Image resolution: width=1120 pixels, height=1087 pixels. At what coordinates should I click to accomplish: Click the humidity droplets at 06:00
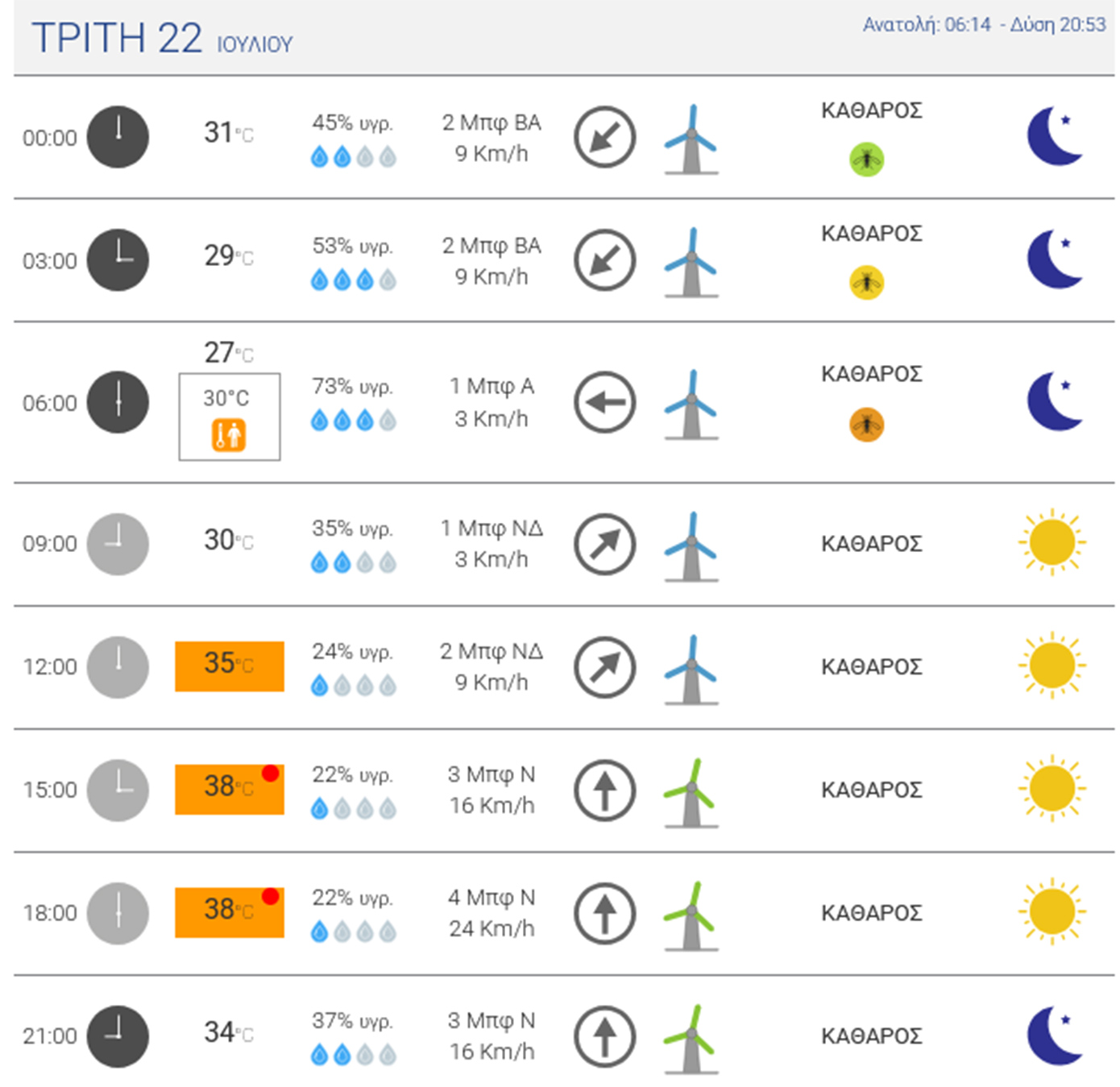353,420
